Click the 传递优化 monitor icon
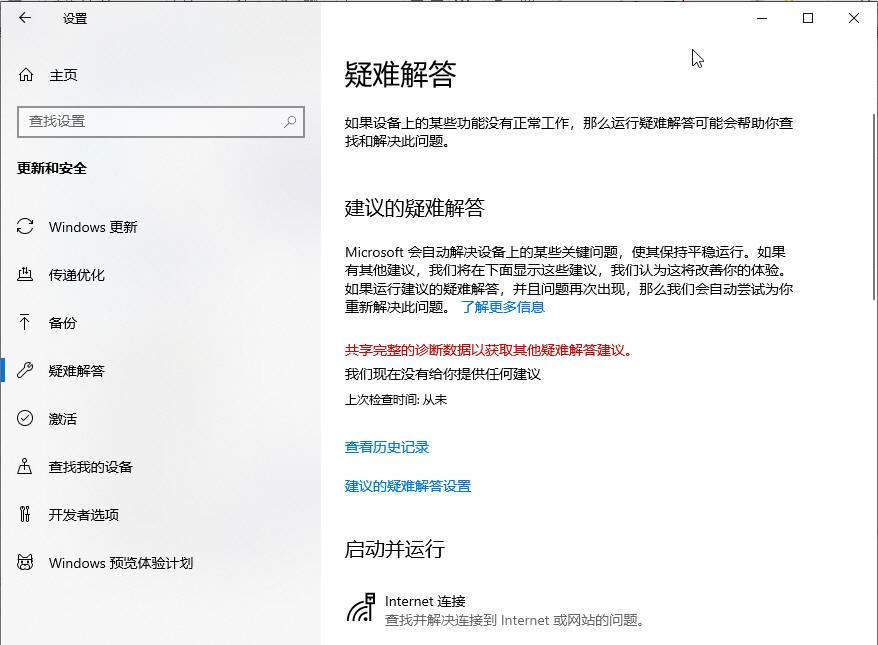 pyautogui.click(x=22, y=275)
